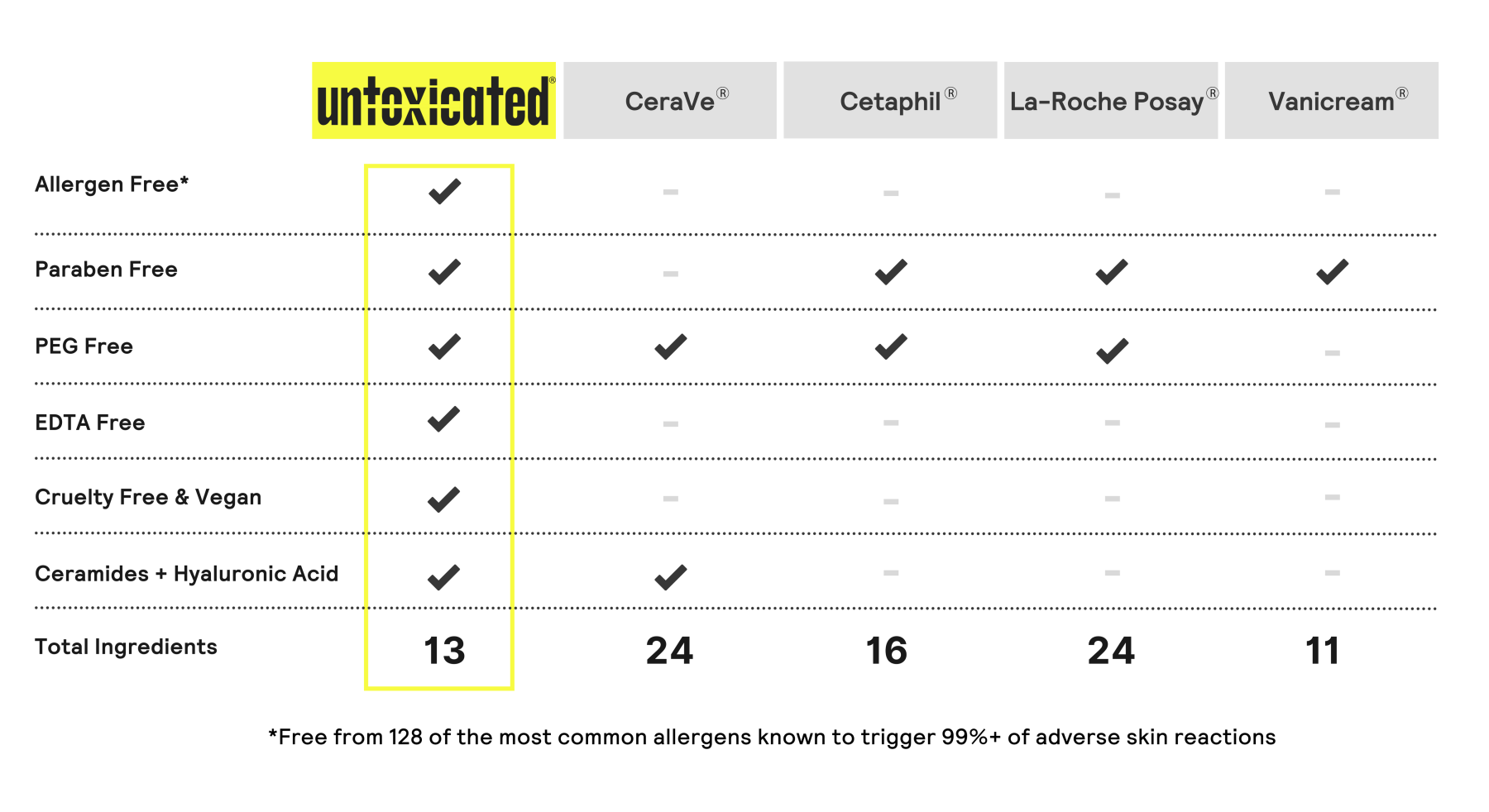Select the Cetaphil column header

click(x=890, y=101)
